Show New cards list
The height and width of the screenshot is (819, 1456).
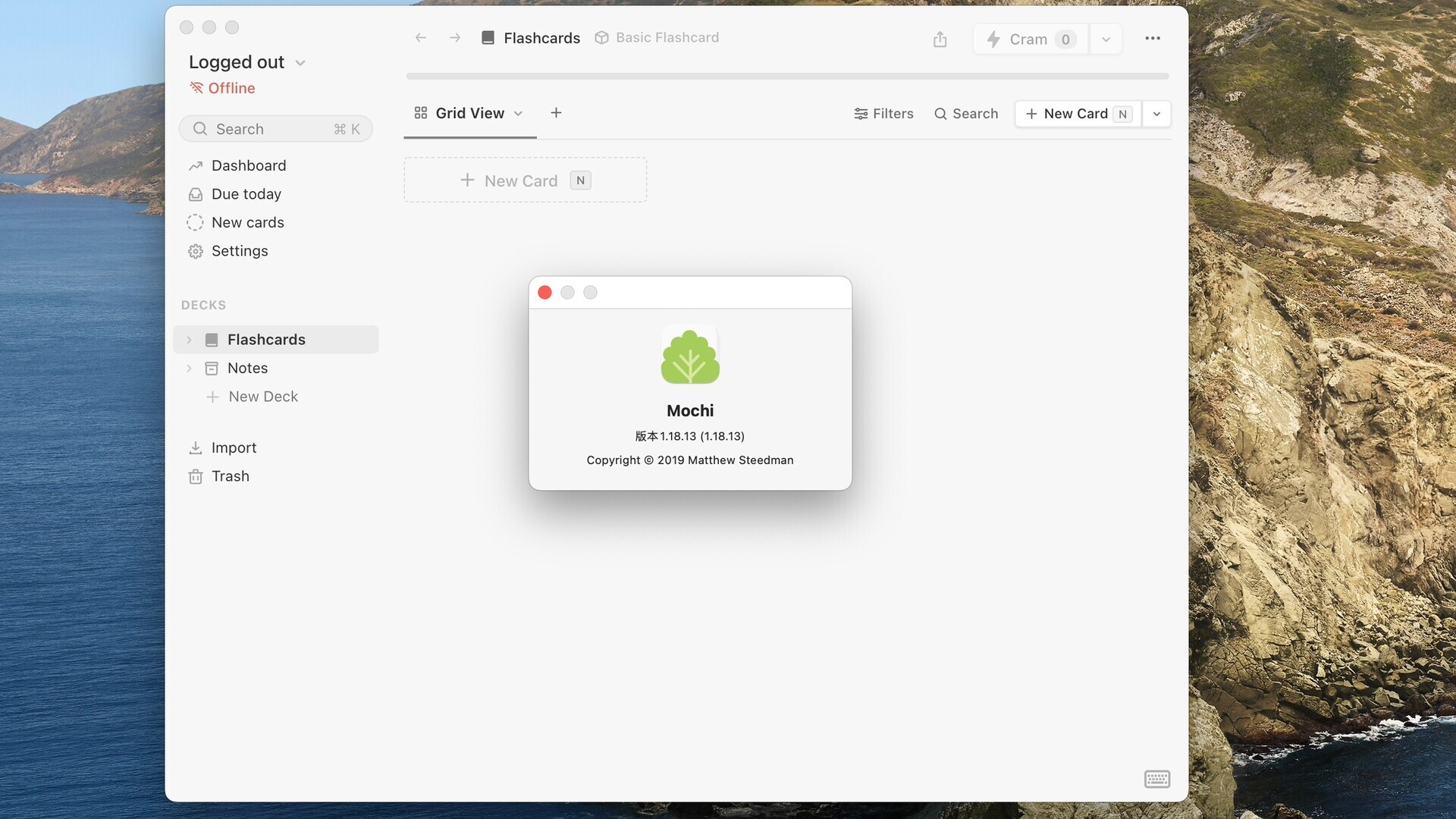click(x=248, y=223)
